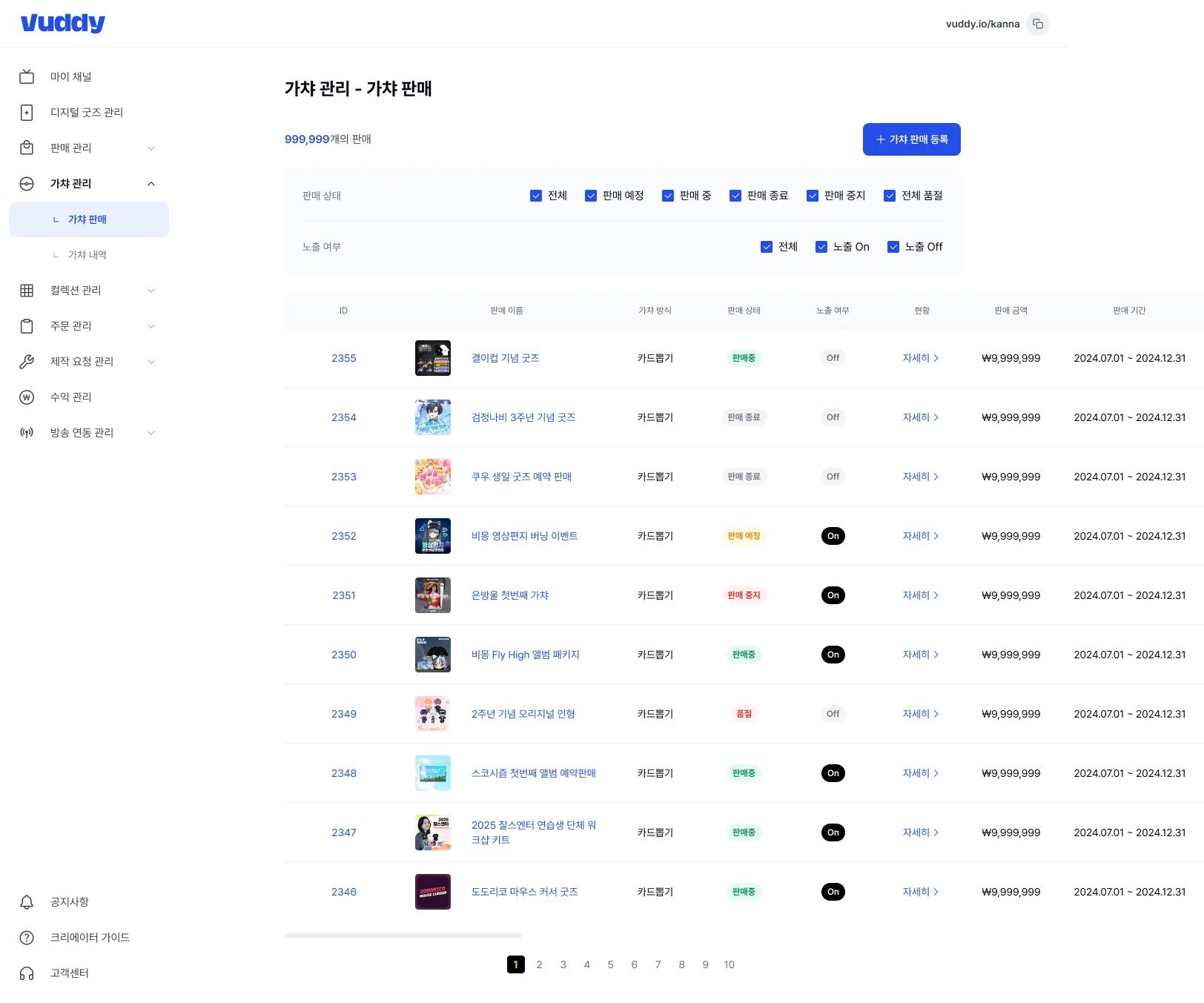Toggle exposure On switch for row 2346

click(833, 892)
